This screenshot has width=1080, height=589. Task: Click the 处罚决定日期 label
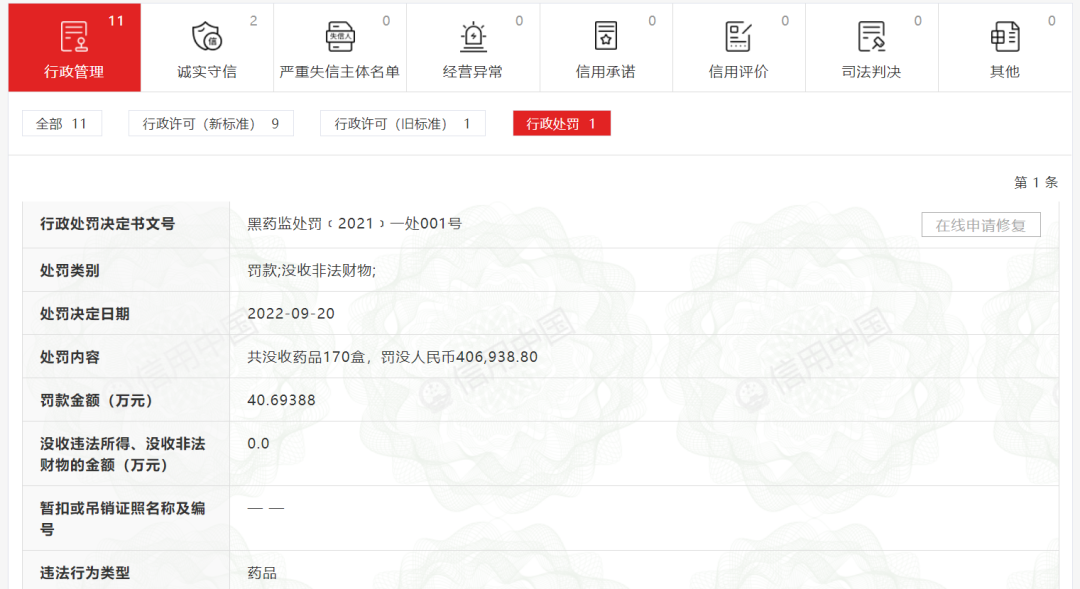pyautogui.click(x=85, y=314)
